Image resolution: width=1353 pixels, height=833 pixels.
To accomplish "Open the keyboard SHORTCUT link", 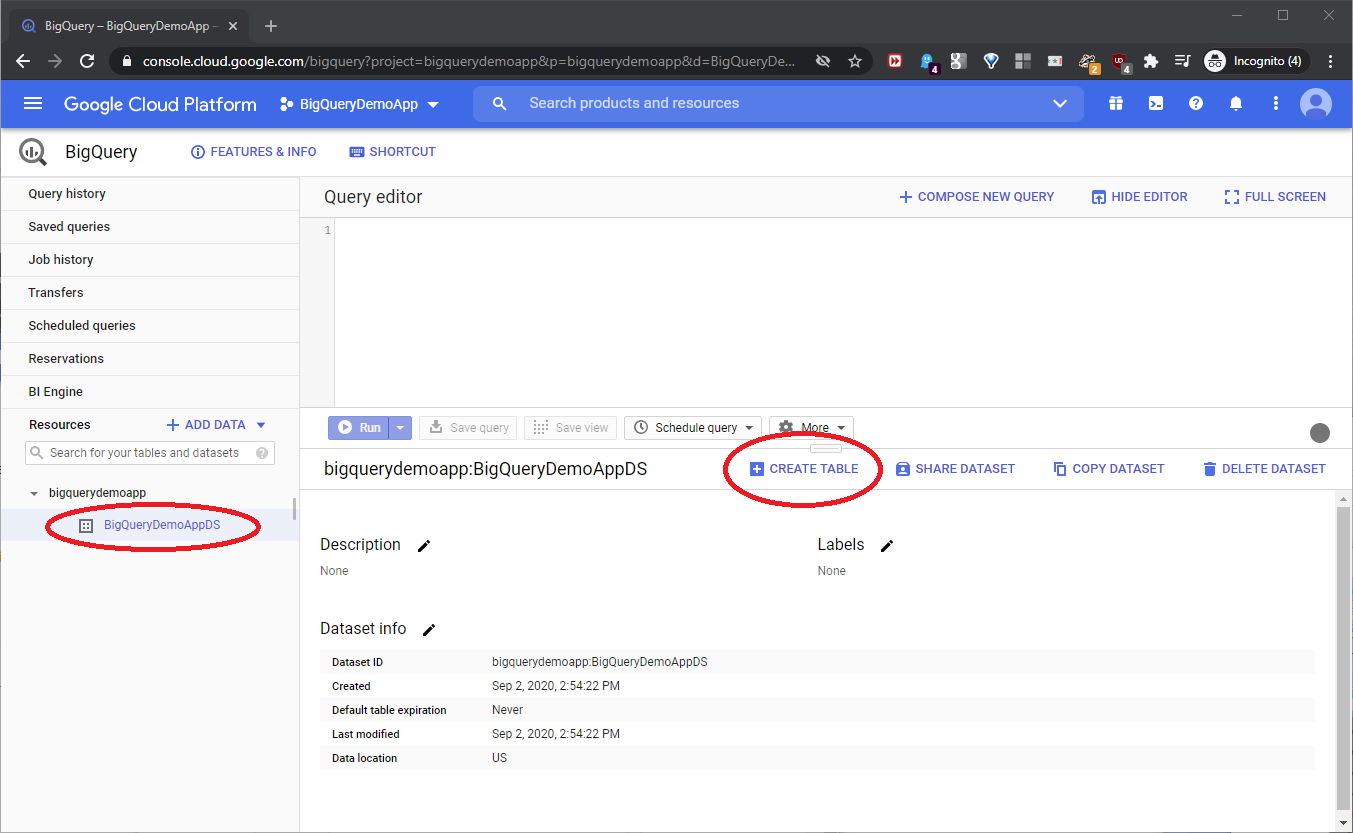I will pyautogui.click(x=392, y=152).
